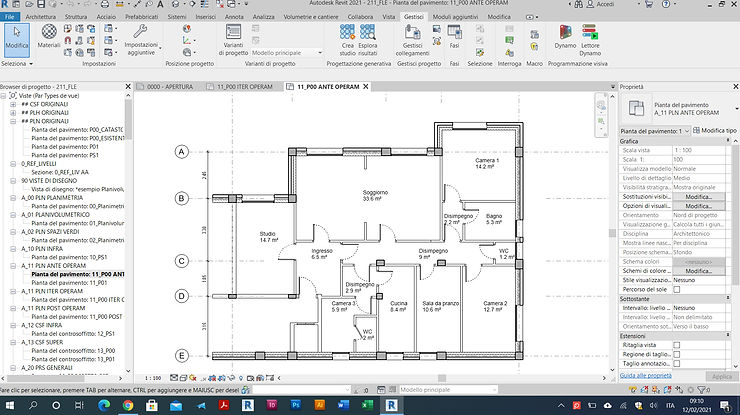The width and height of the screenshot is (740, 415).
Task: Click the view scale 1 : 100 control
Action: point(153,378)
